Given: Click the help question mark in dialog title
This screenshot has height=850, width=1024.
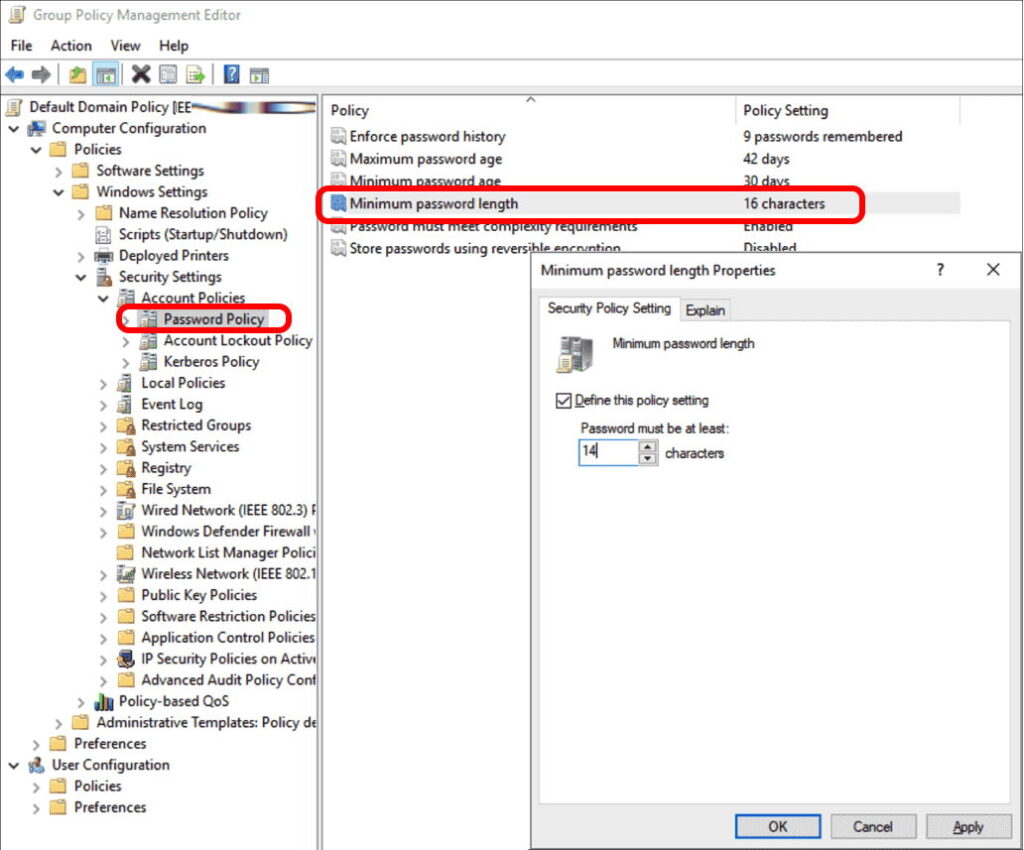Looking at the screenshot, I should pos(940,270).
